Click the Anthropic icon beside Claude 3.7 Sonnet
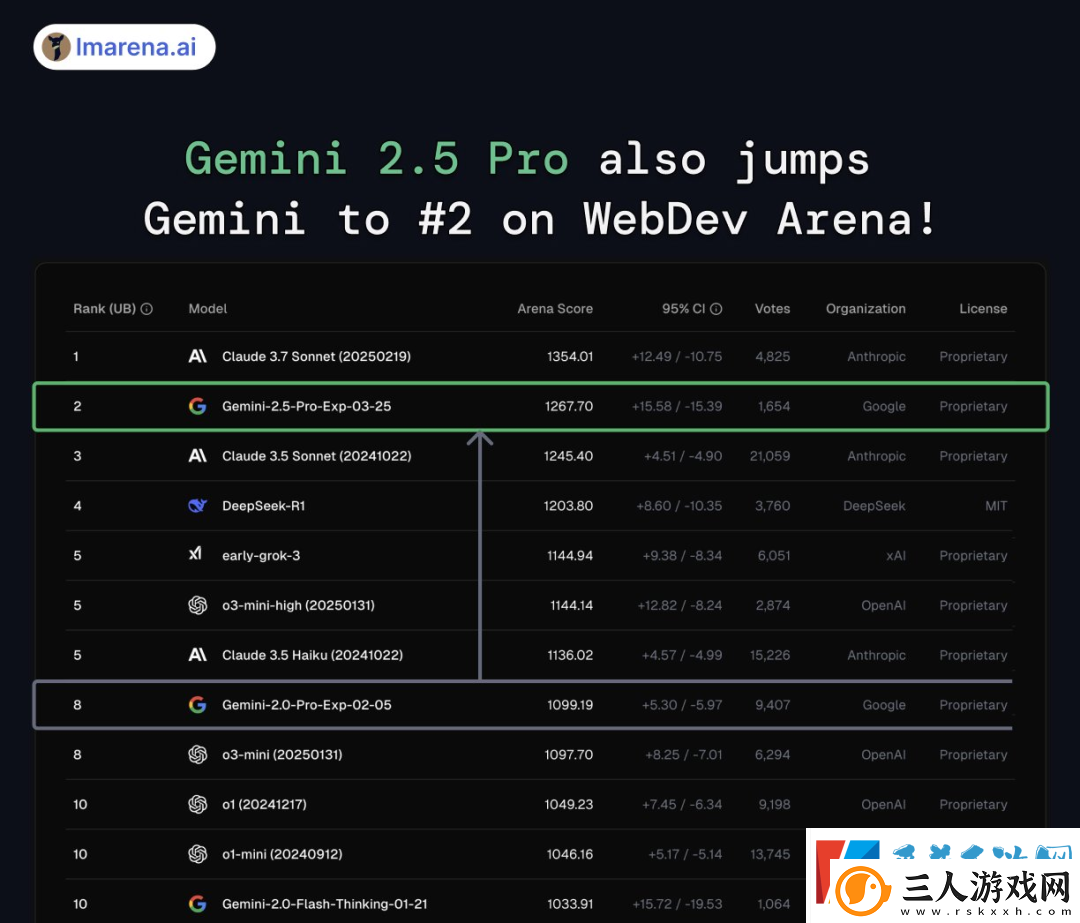1080x923 pixels. click(198, 356)
